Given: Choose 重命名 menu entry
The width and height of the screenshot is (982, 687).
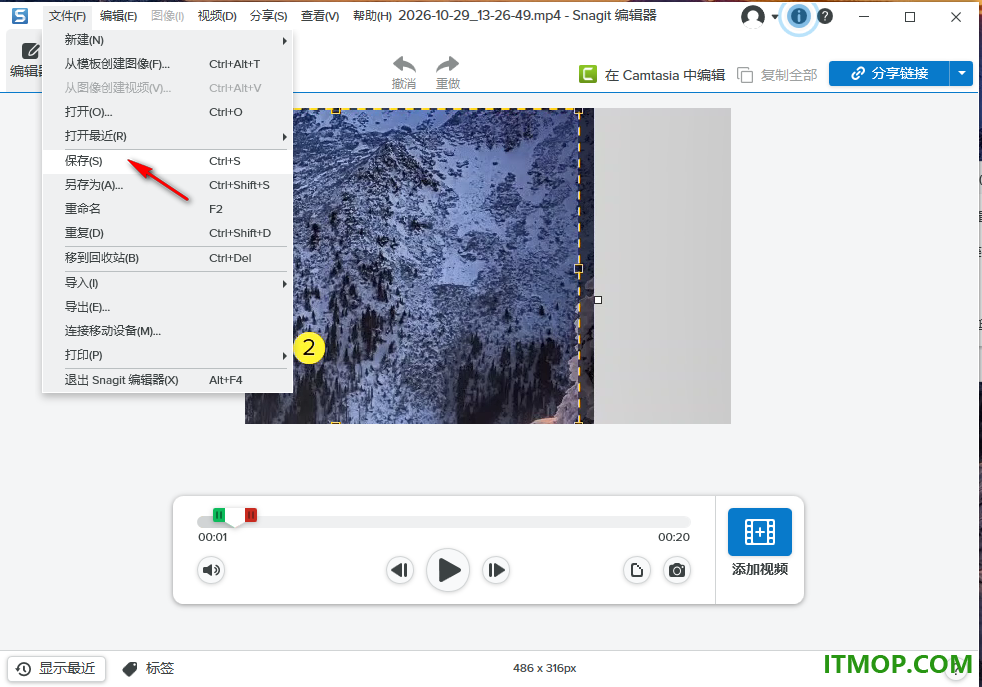Looking at the screenshot, I should coord(167,209).
